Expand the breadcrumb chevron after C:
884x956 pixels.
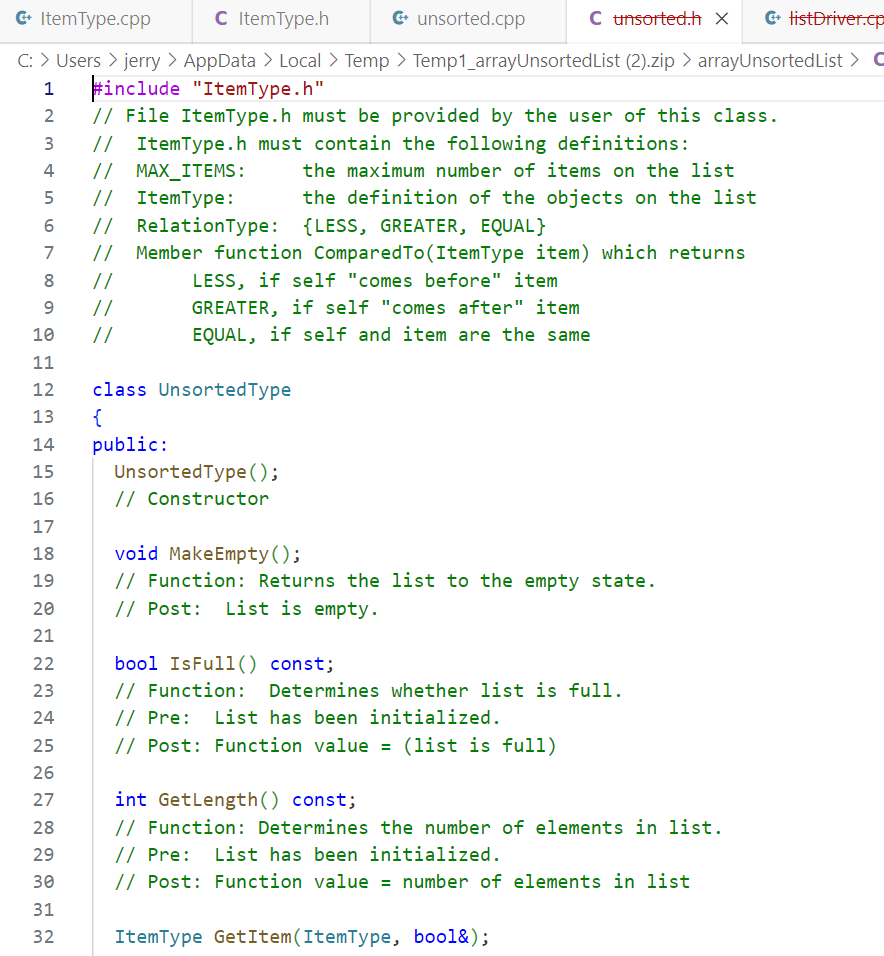tap(44, 60)
